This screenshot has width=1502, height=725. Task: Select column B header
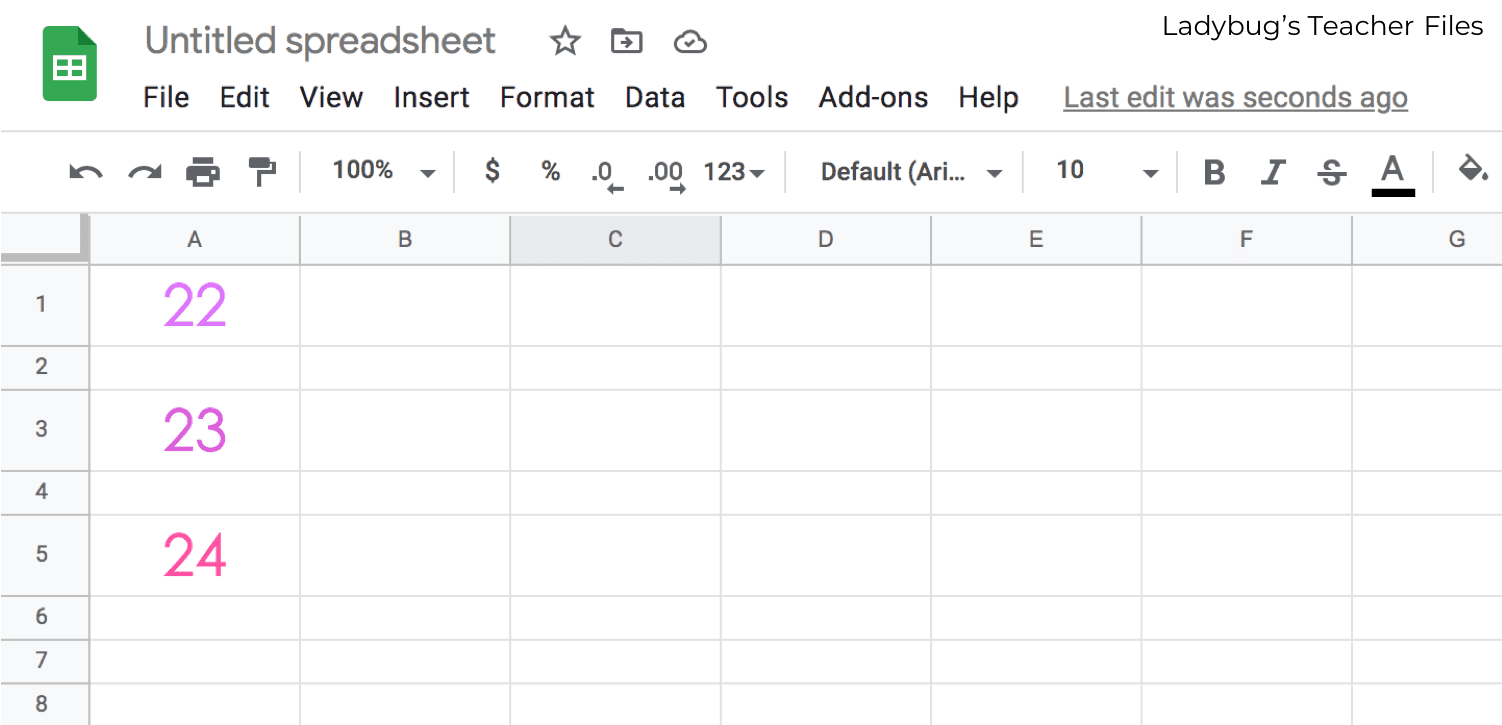[x=405, y=239]
